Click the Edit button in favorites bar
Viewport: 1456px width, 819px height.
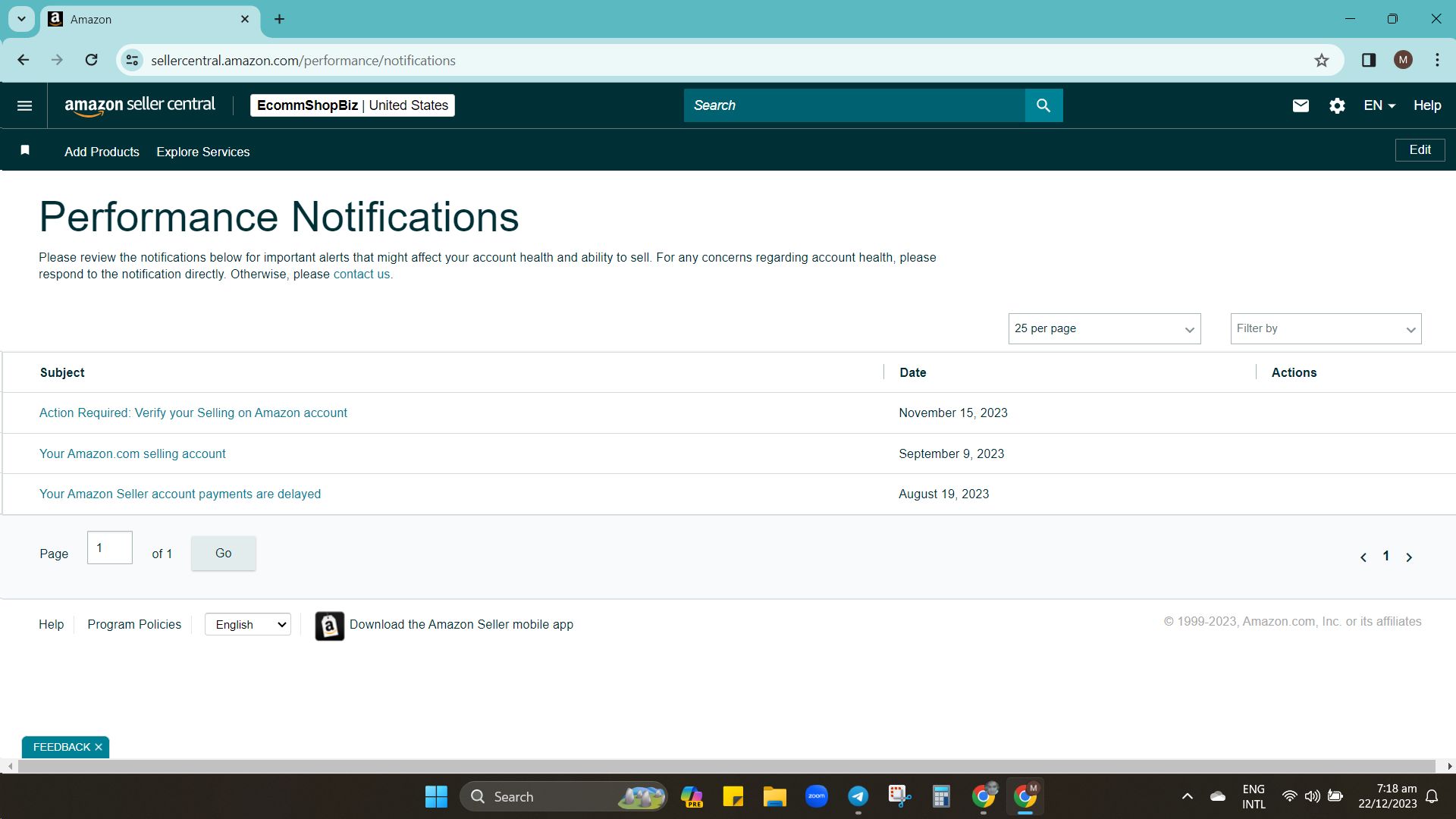pyautogui.click(x=1420, y=150)
